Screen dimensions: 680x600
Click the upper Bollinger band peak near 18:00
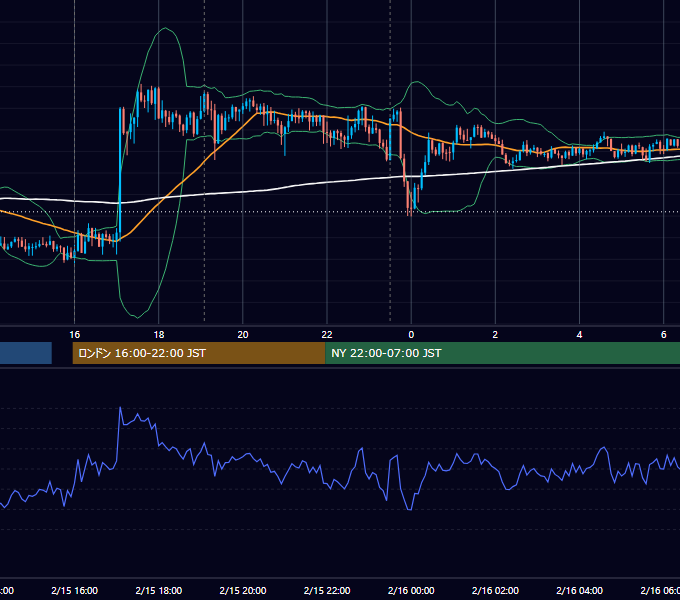pos(165,28)
